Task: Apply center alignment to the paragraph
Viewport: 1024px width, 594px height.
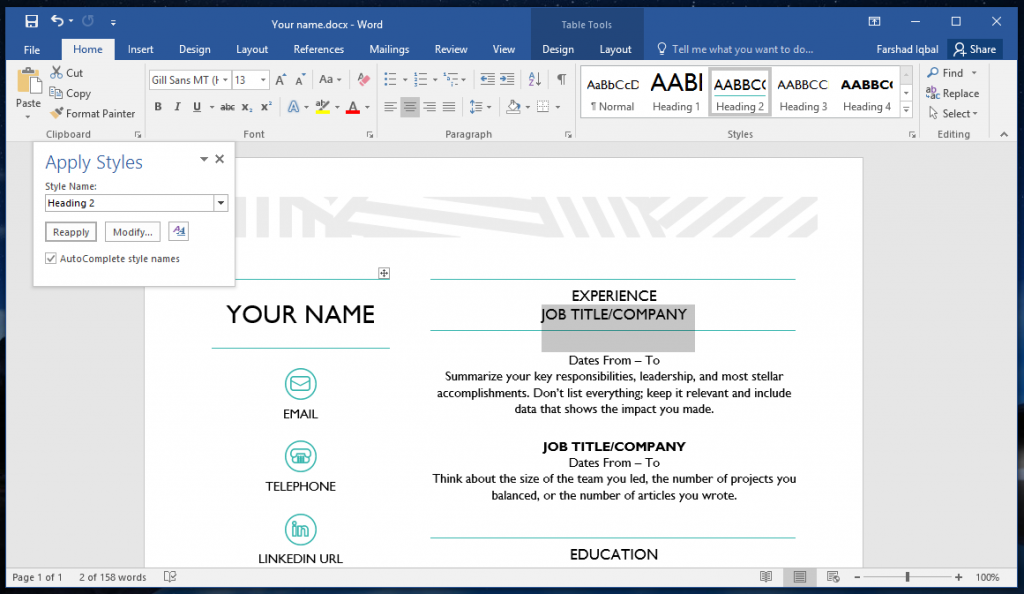Action: point(411,107)
